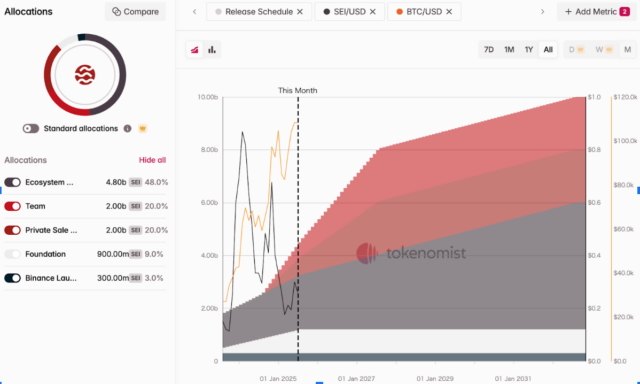Remove the Release Schedule metric chip
The image size is (640, 384).
coord(300,12)
